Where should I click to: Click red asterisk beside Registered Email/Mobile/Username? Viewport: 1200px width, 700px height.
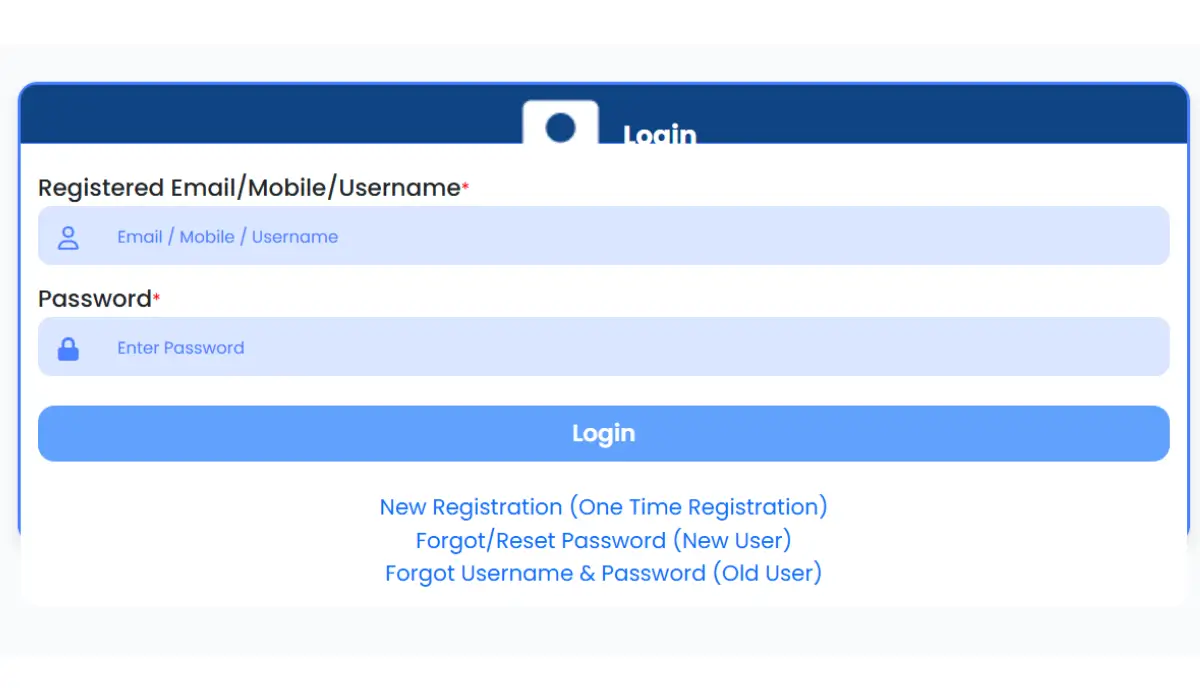[465, 187]
